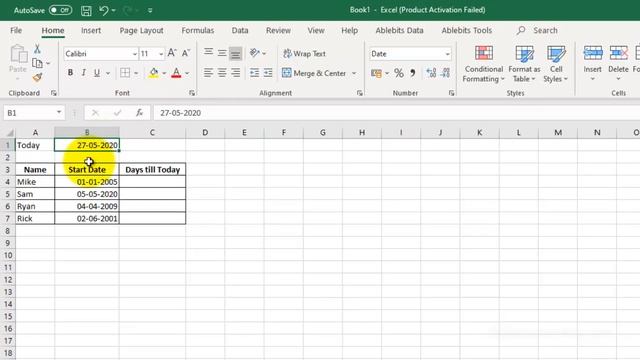Open the Font size dropdown

pyautogui.click(x=161, y=54)
